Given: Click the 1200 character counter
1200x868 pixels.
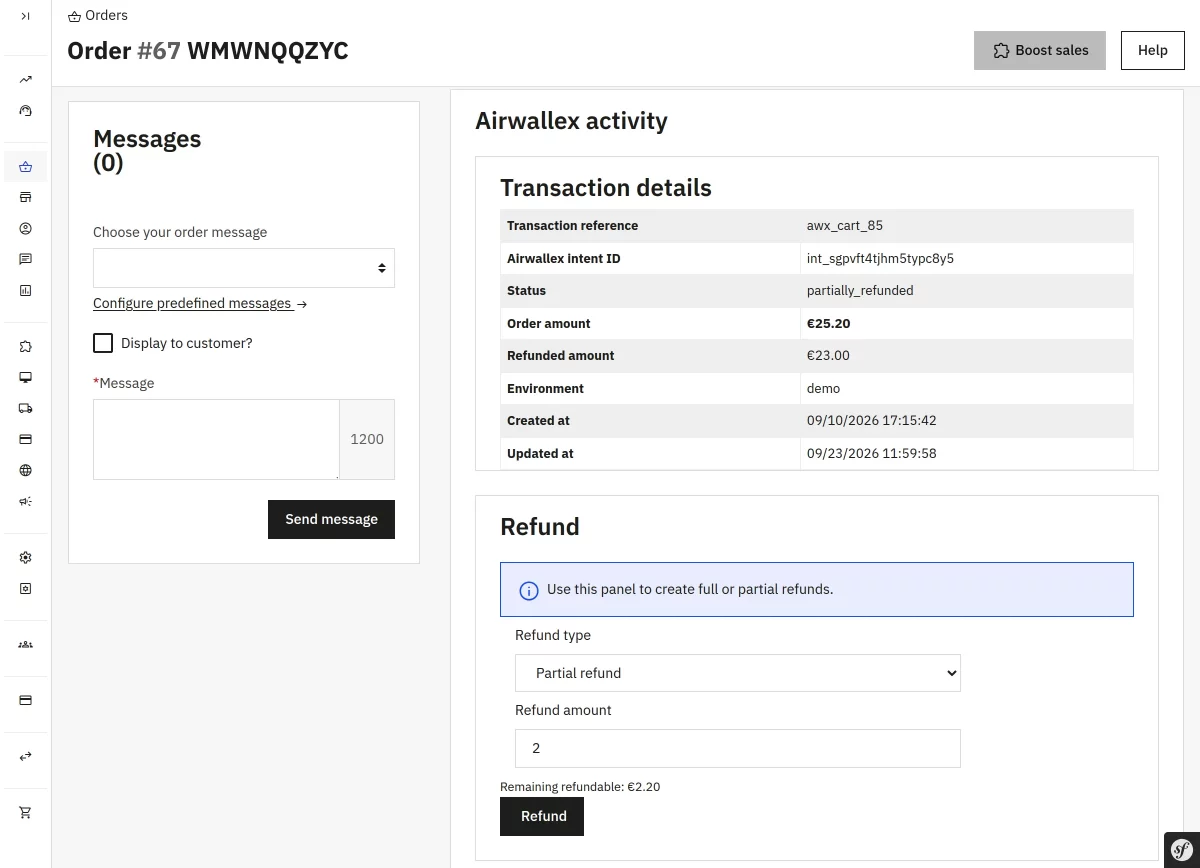Looking at the screenshot, I should click(367, 440).
